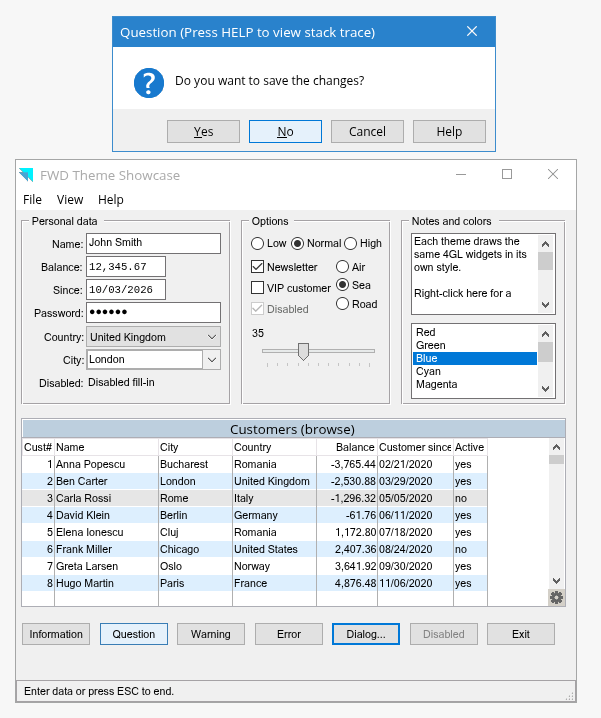Viewport: 601px width, 718px height.
Task: Close the Question dialog with the X icon
Action: 472,31
